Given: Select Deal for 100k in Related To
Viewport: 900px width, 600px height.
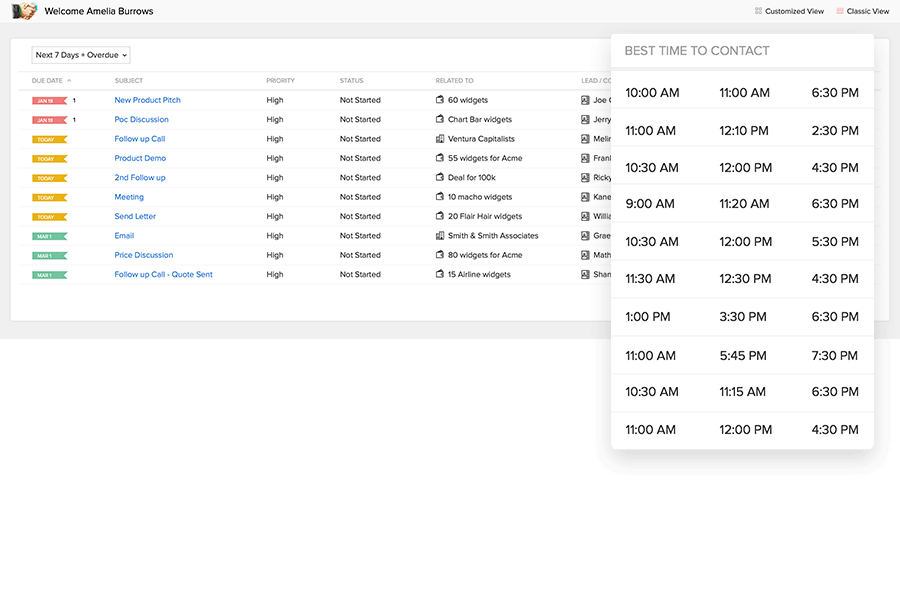Looking at the screenshot, I should point(471,177).
